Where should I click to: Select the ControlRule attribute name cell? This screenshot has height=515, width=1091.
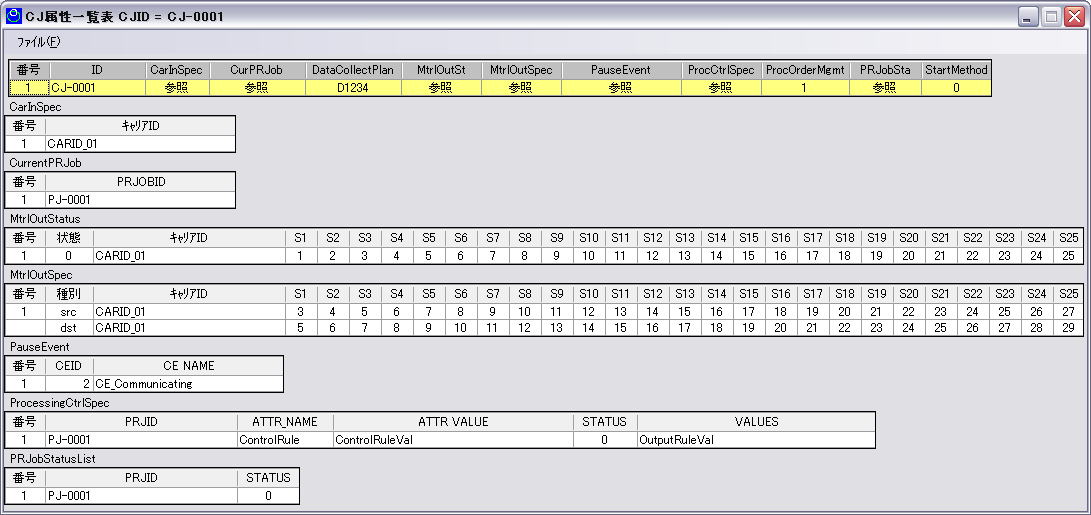pos(285,439)
